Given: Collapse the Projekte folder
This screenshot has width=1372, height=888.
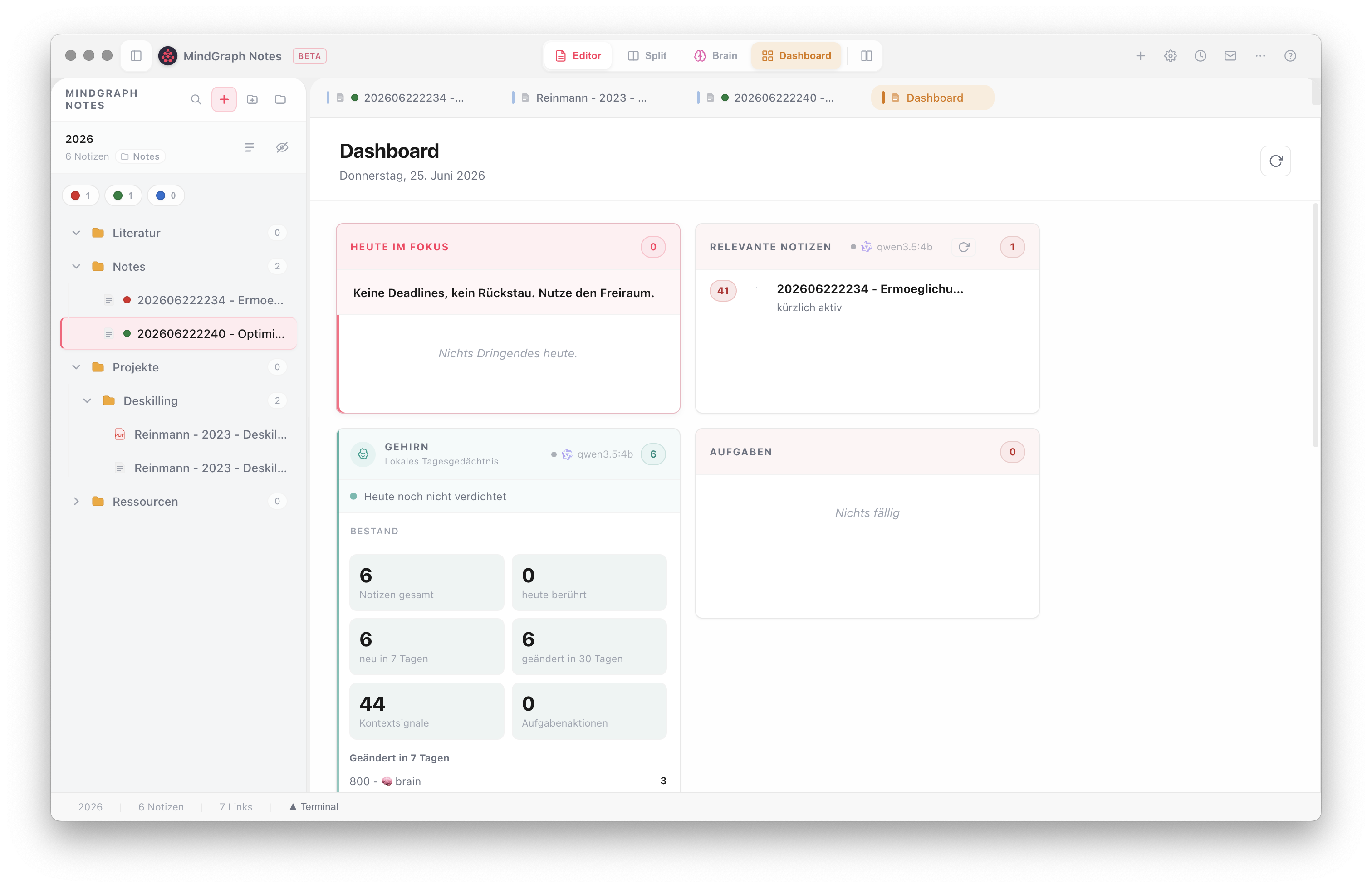Looking at the screenshot, I should pyautogui.click(x=76, y=367).
